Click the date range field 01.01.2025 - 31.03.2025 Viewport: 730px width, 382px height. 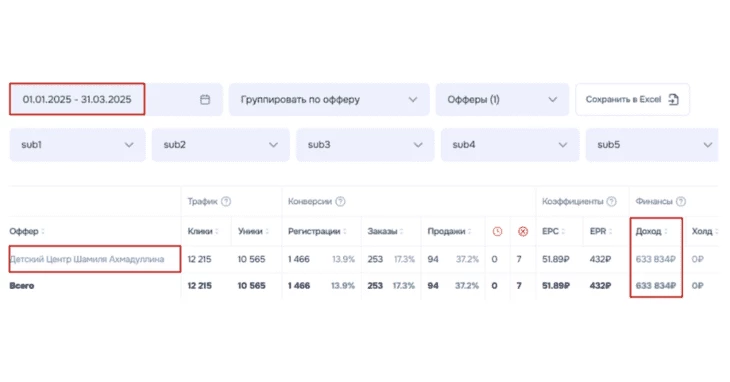[77, 99]
